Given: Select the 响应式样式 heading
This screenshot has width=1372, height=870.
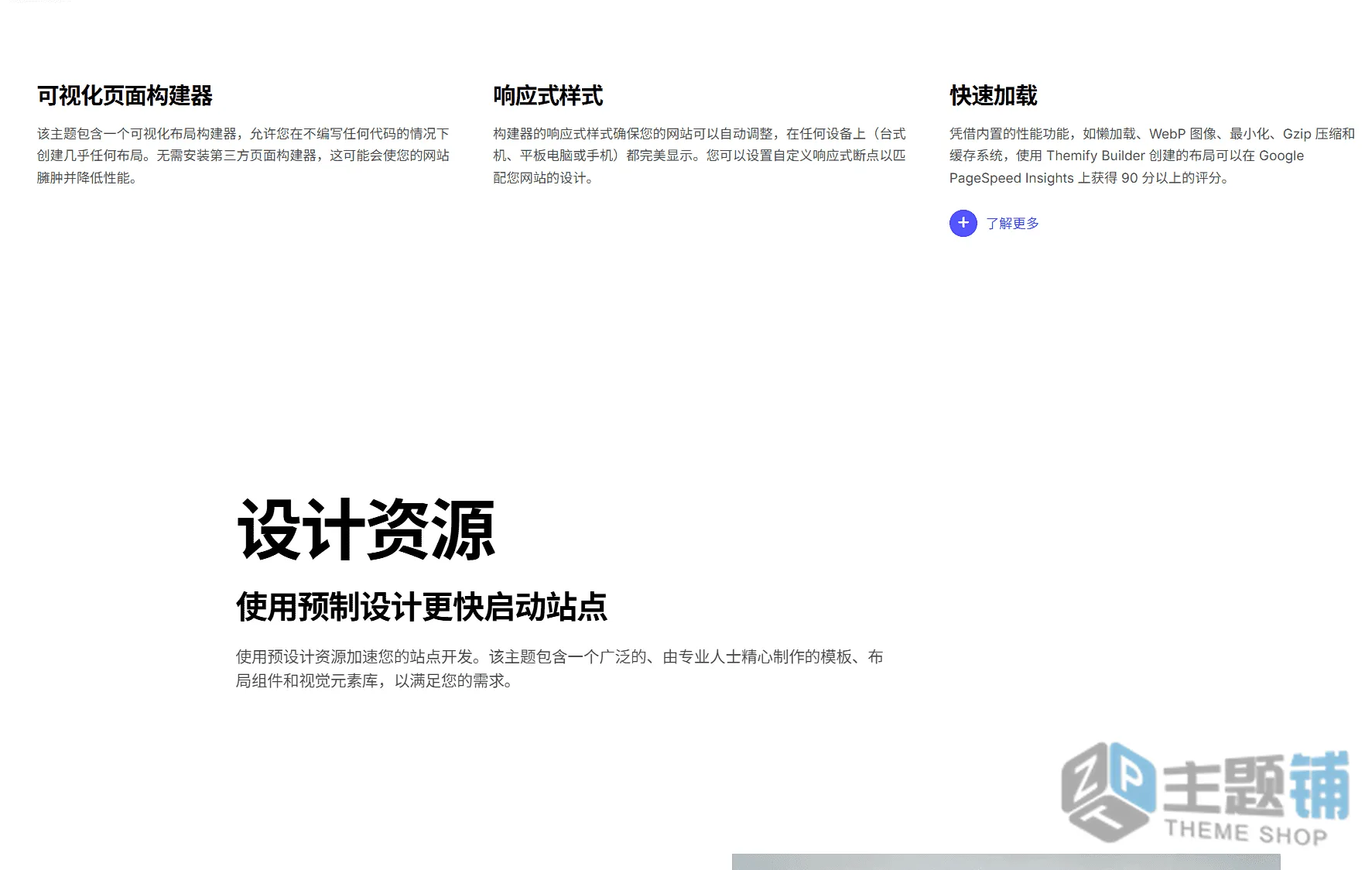Looking at the screenshot, I should pos(548,96).
